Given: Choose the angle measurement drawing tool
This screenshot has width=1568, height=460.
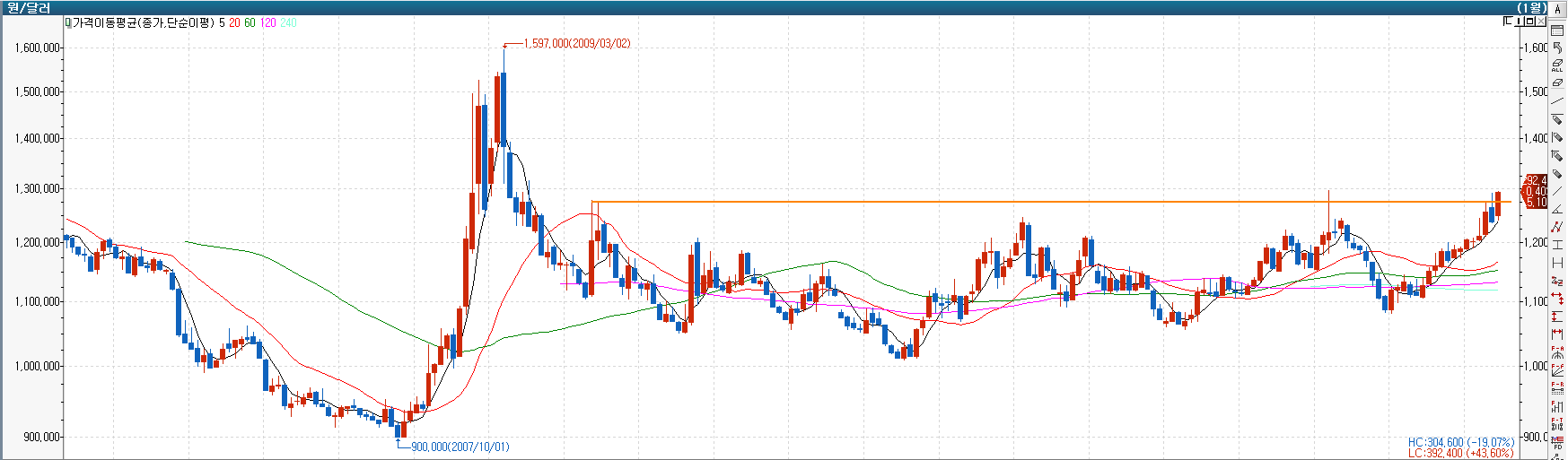Looking at the screenshot, I should [1557, 208].
